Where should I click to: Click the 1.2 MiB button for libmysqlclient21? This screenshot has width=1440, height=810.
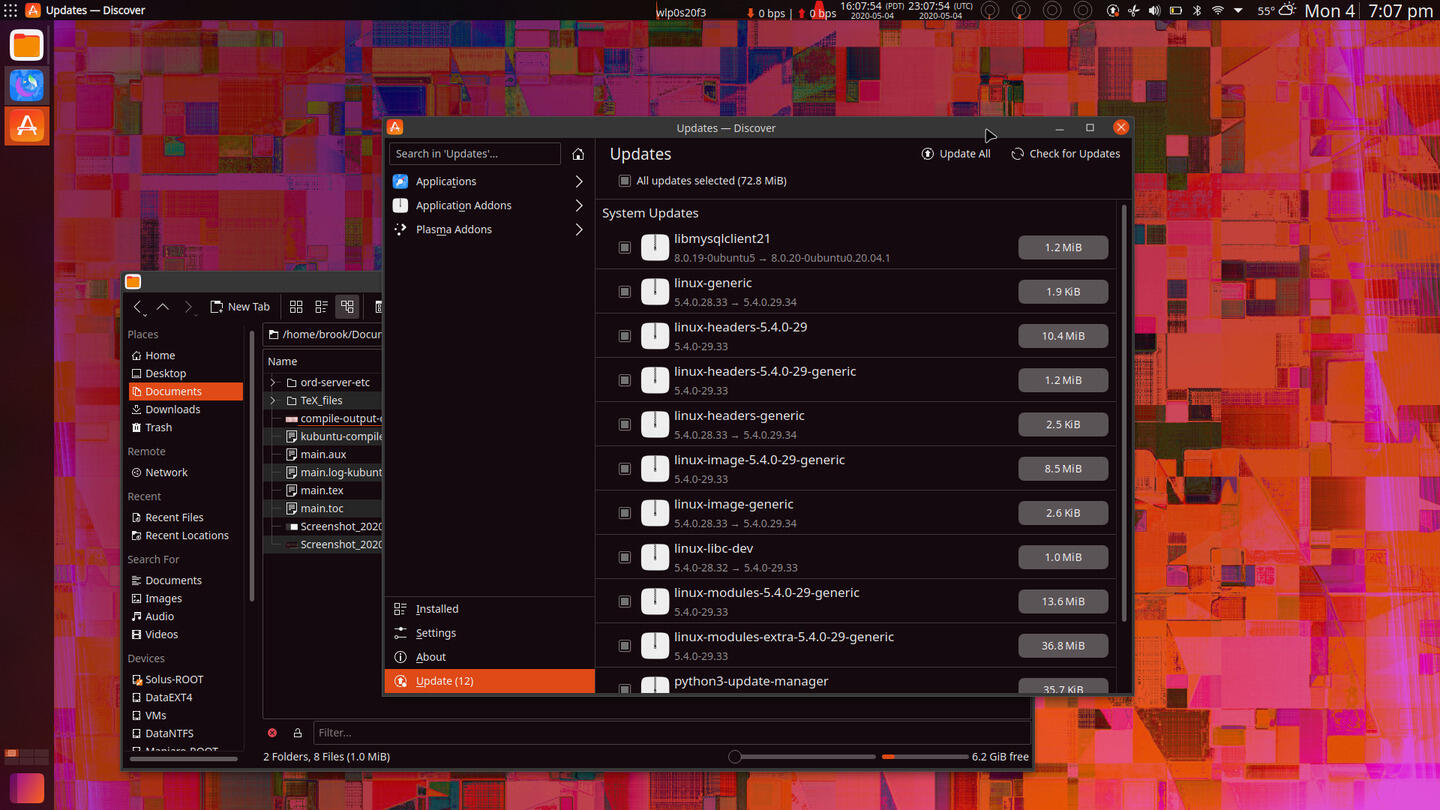tap(1063, 247)
